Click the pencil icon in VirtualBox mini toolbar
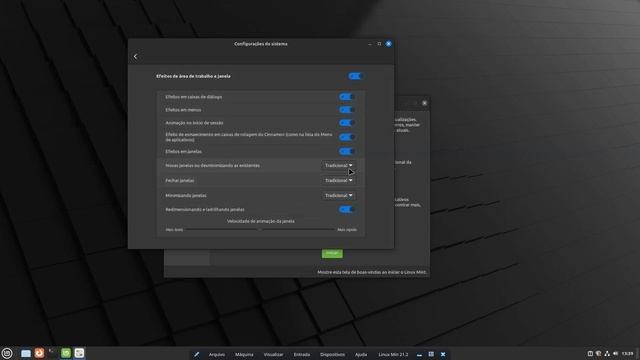The width and height of the screenshot is (640, 360). tap(196, 354)
